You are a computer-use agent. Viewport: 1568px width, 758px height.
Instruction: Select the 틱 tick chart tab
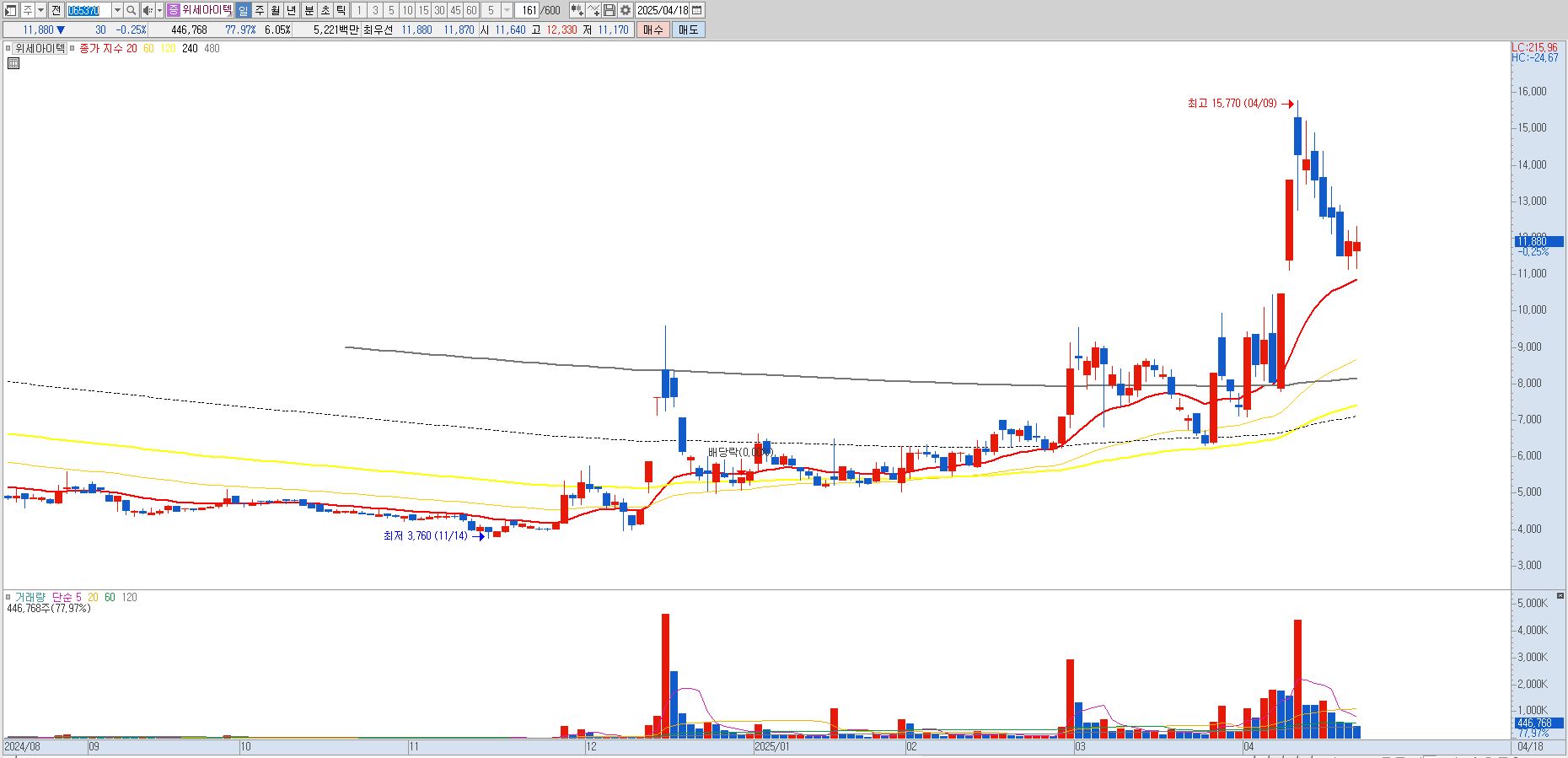tap(341, 10)
